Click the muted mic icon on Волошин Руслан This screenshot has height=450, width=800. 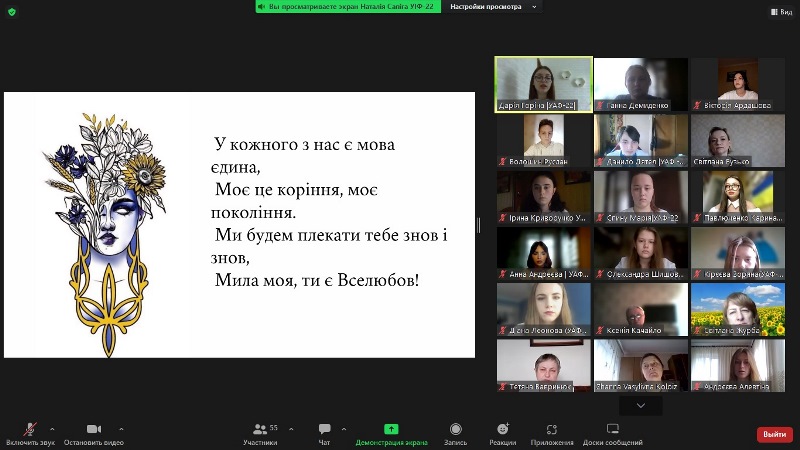tap(503, 162)
